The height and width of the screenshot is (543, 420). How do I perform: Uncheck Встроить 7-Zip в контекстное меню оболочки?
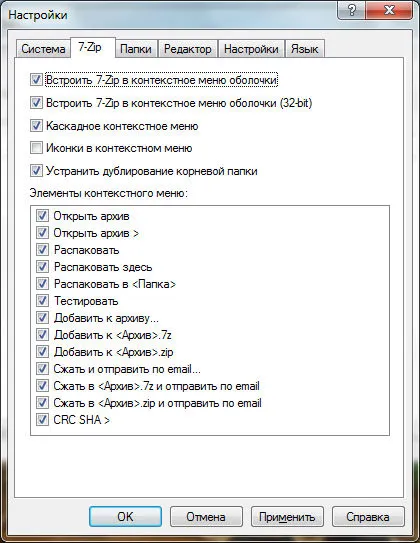coord(36,80)
